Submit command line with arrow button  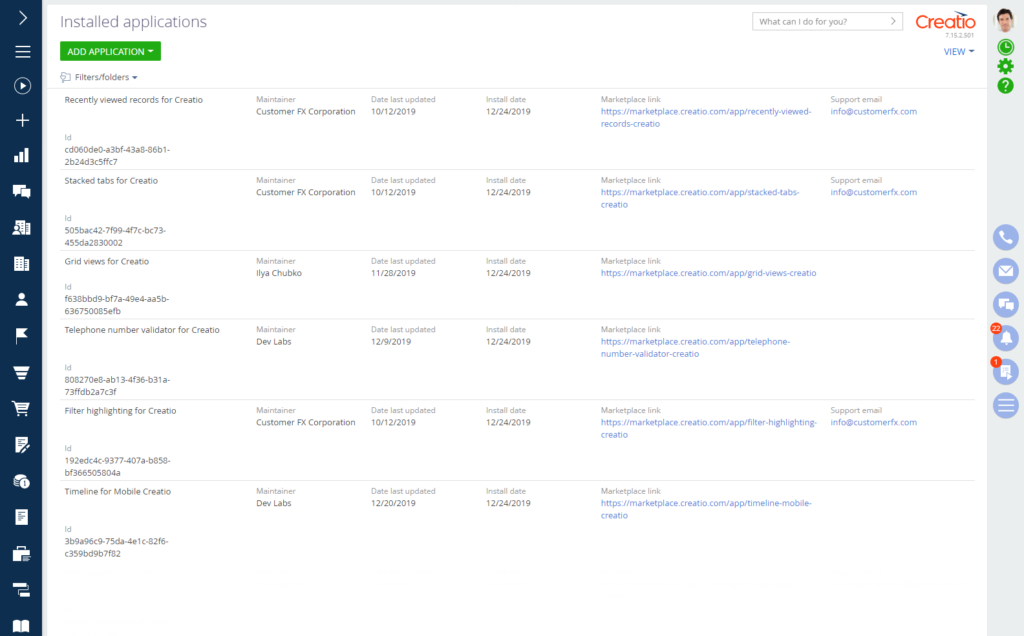[893, 22]
